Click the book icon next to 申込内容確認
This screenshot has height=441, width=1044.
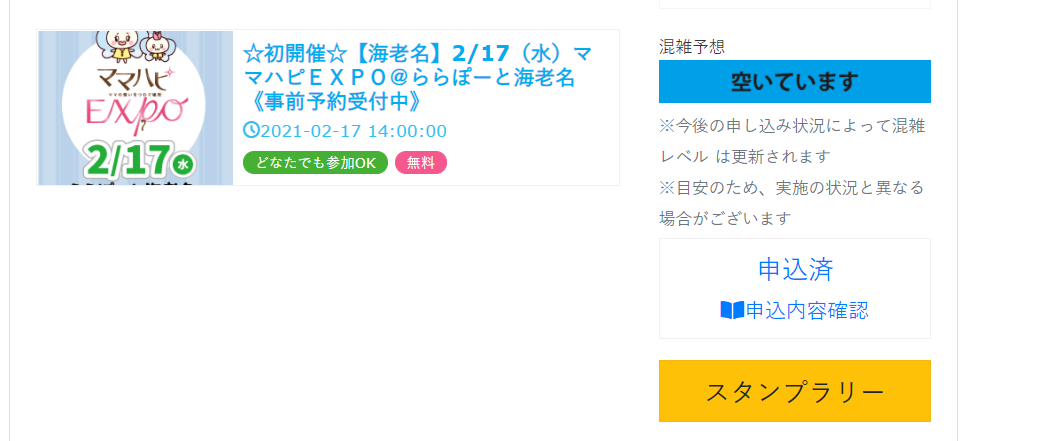point(732,310)
